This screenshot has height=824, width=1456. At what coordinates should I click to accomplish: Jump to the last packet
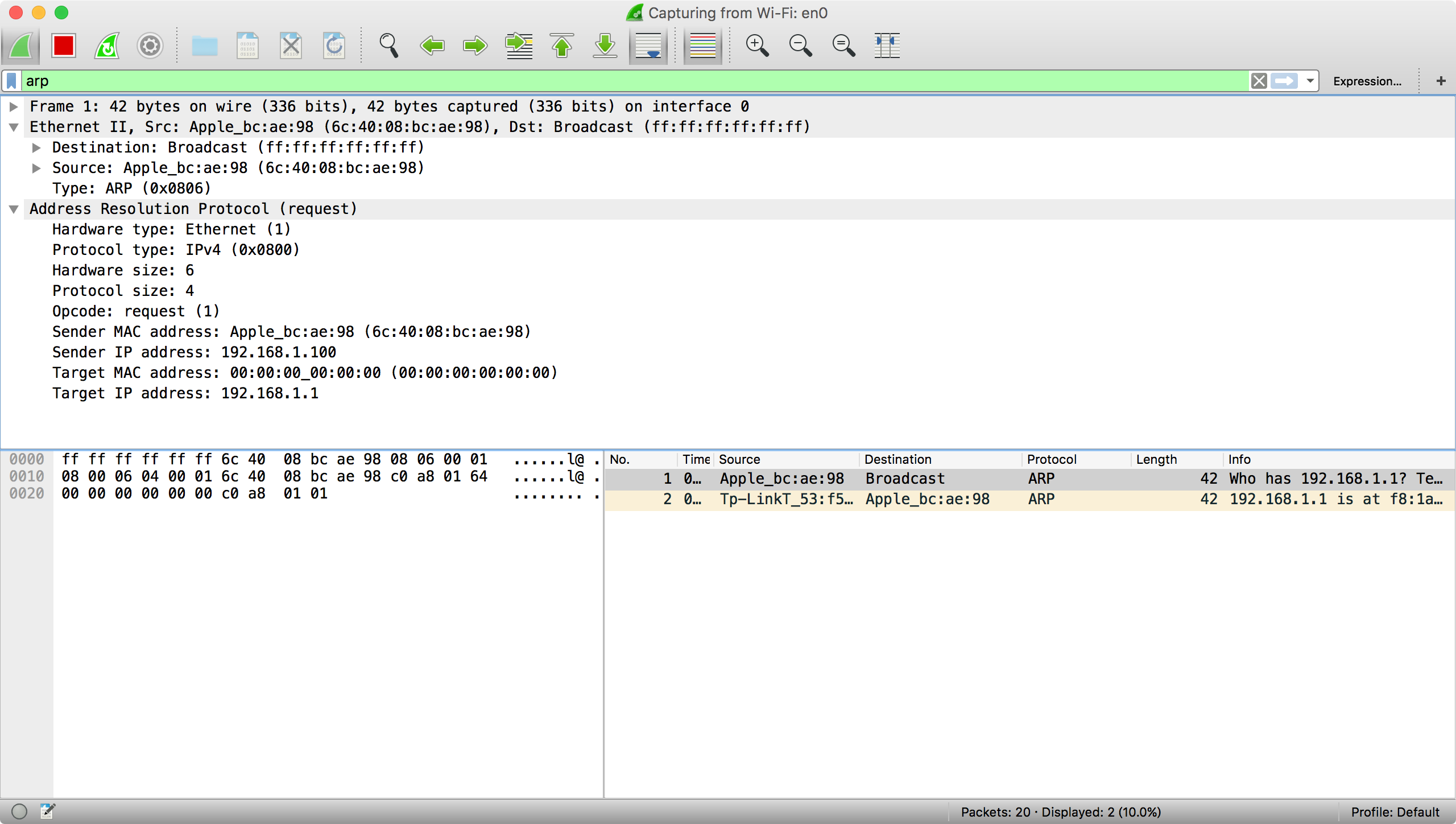click(605, 46)
